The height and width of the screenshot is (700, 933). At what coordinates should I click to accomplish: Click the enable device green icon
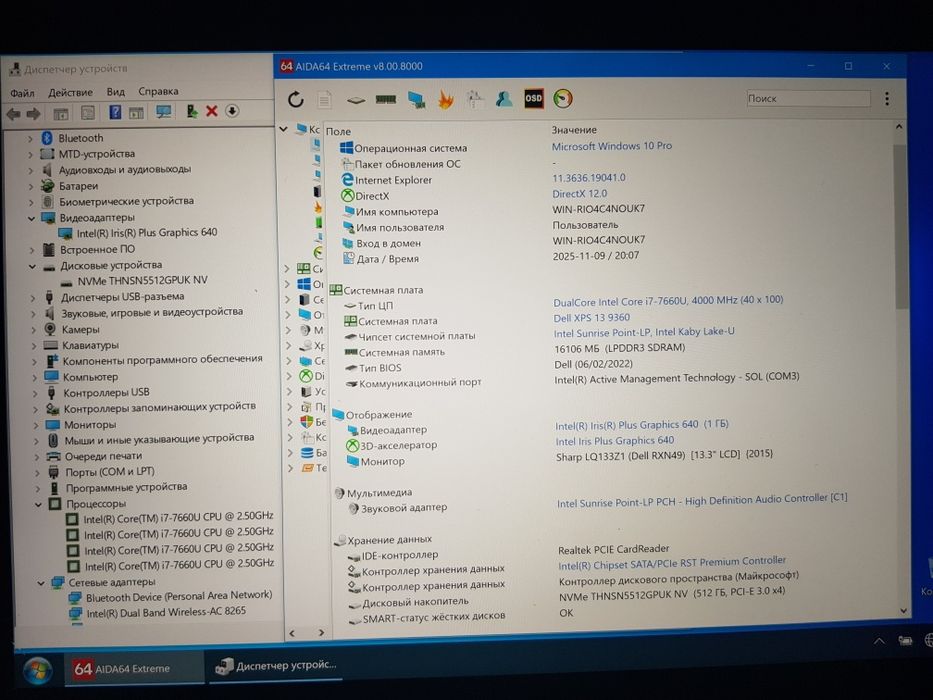pyautogui.click(x=191, y=111)
